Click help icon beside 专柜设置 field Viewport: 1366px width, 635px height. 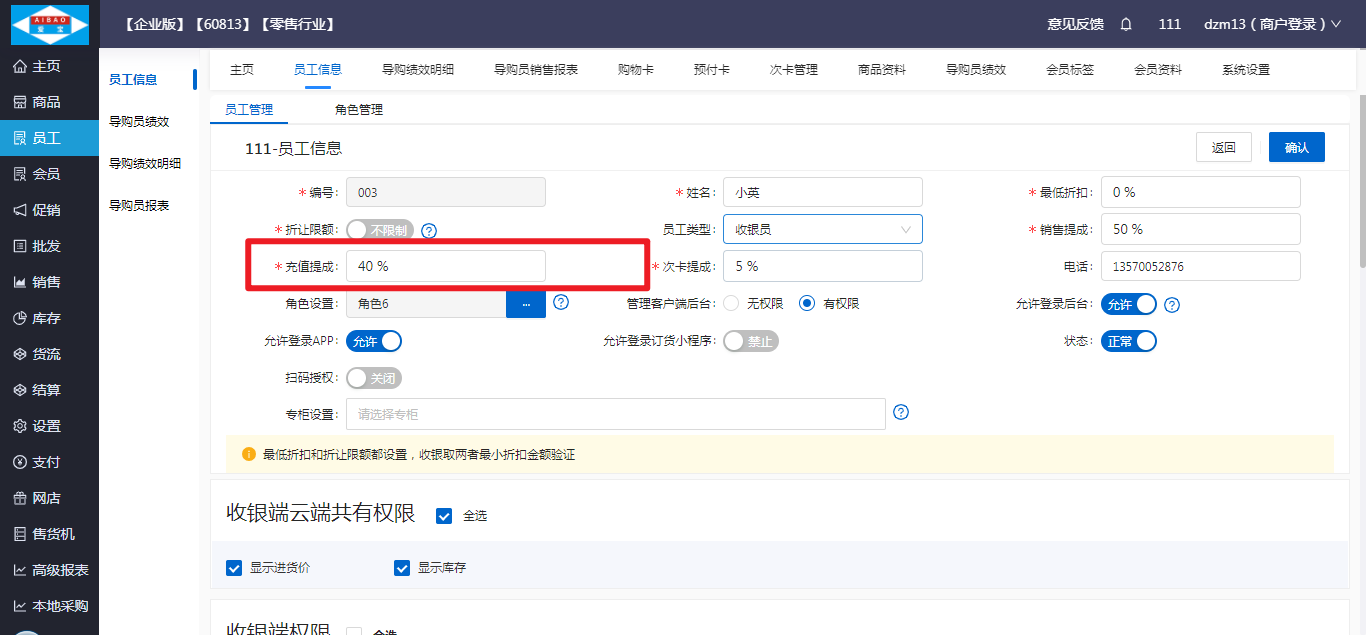pyautogui.click(x=901, y=412)
